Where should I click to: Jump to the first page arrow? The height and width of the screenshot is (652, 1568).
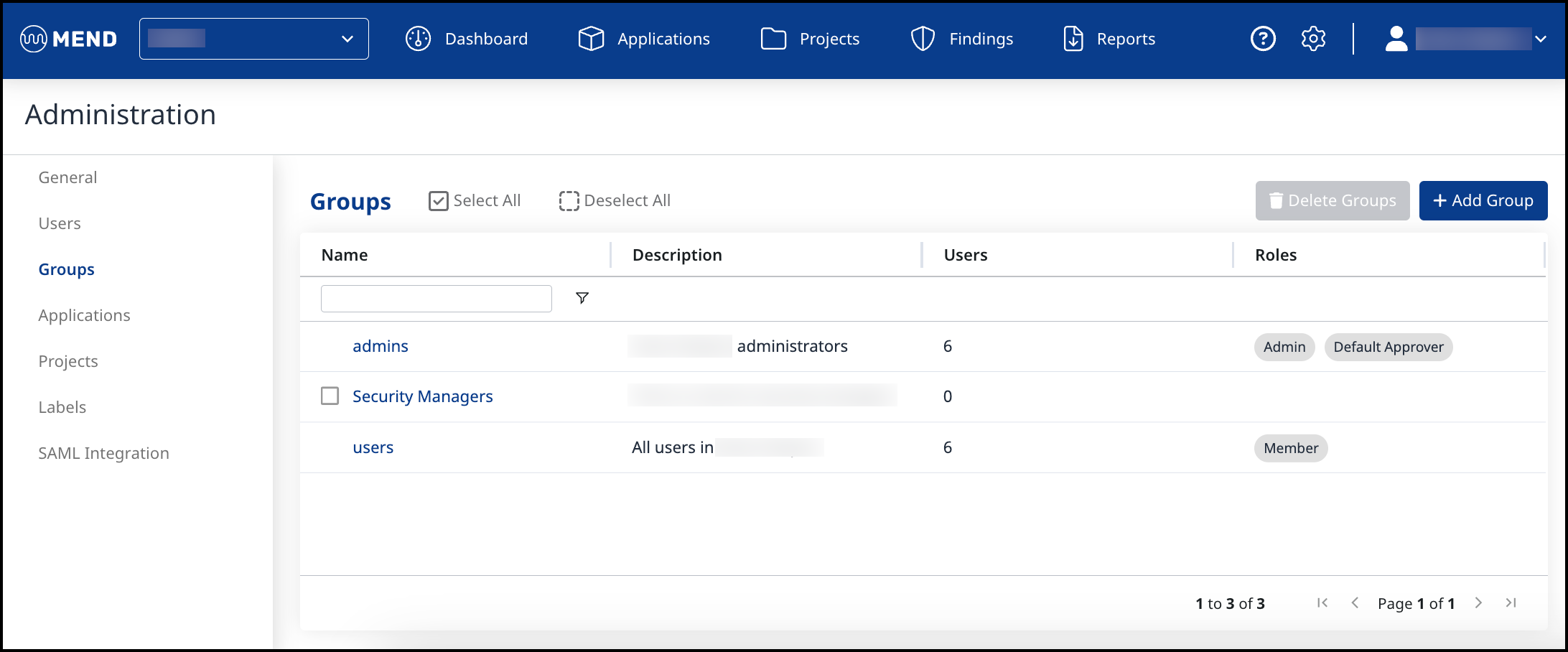[x=1322, y=603]
